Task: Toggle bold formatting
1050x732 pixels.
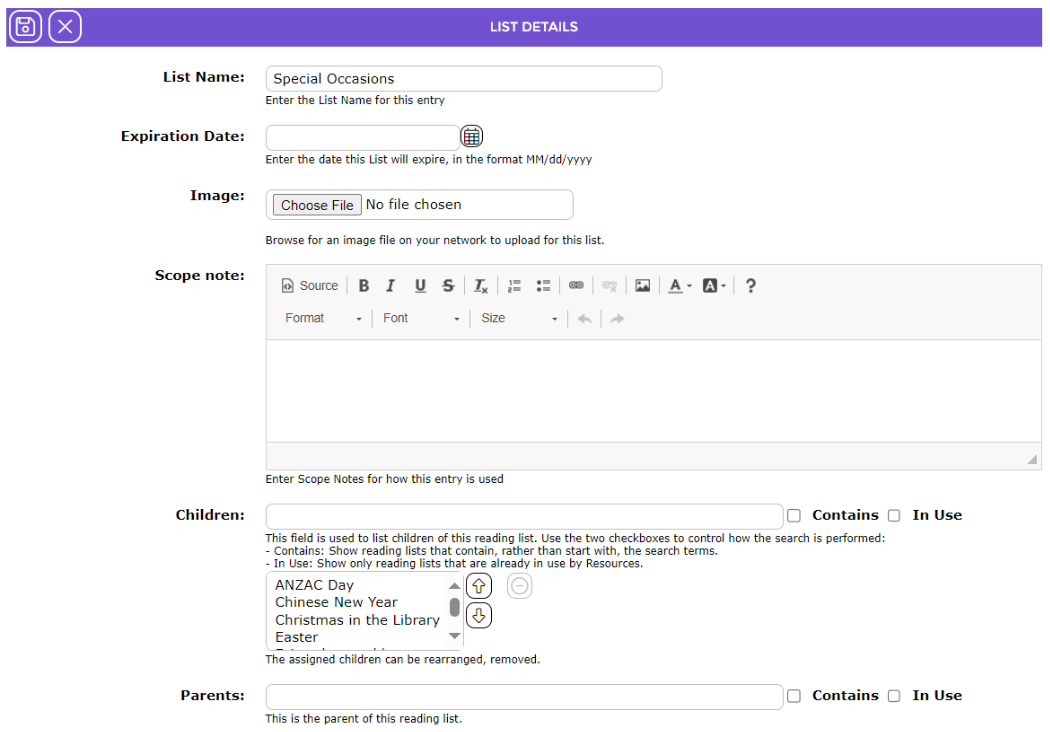Action: coord(364,286)
